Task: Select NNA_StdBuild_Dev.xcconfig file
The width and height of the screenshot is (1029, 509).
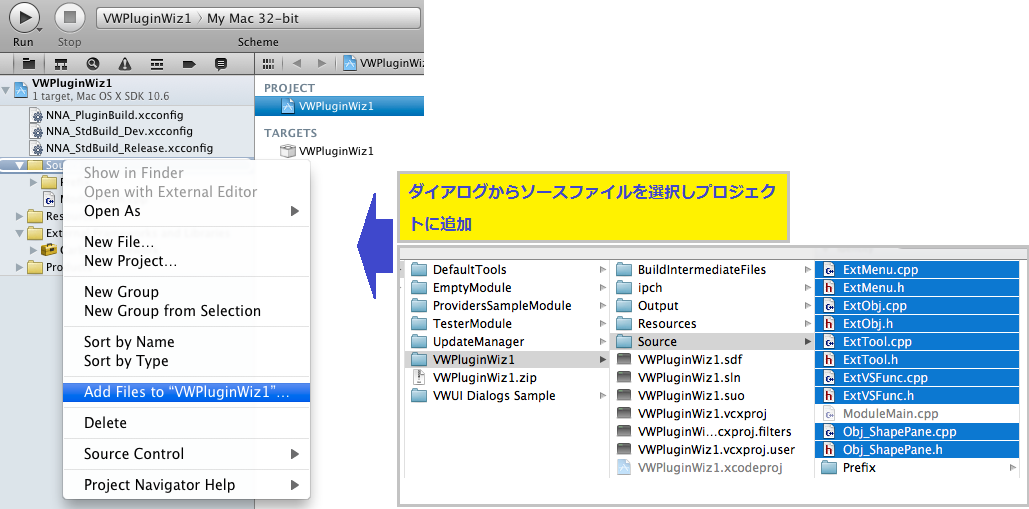Action: tap(119, 131)
